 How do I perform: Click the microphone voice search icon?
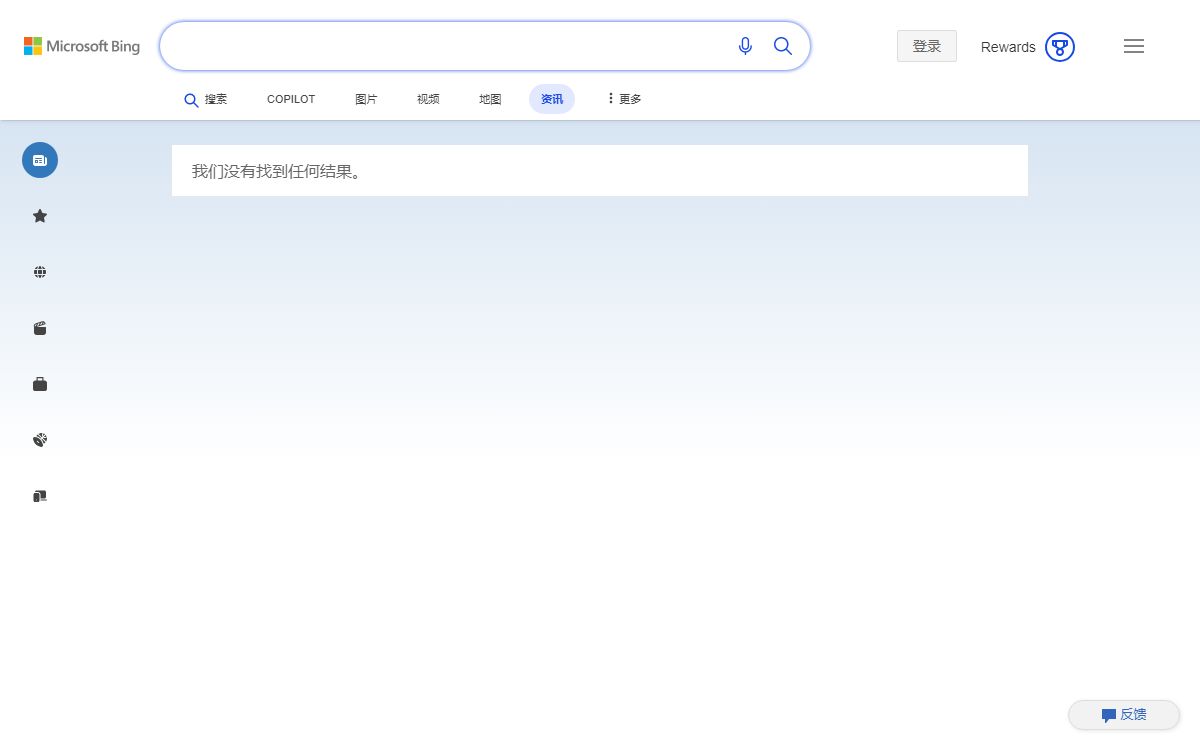(x=745, y=46)
